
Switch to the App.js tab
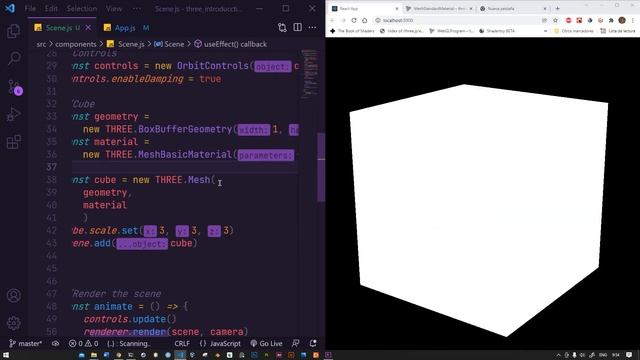point(125,28)
